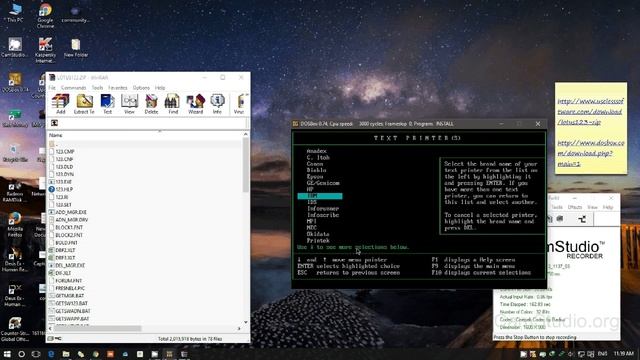
Task: Select file ADD_MGR.EXE in archive list
Action: [71, 212]
